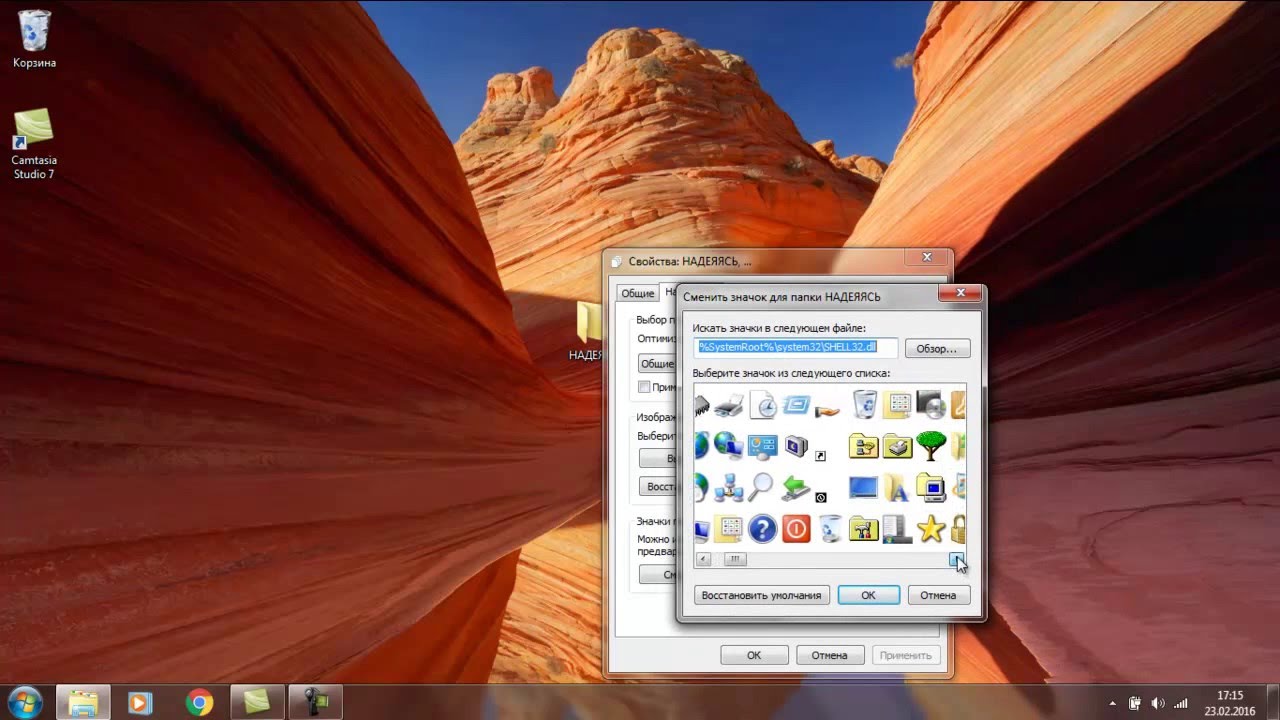1280x720 pixels.
Task: Select the folder with computer icon
Action: click(931, 487)
